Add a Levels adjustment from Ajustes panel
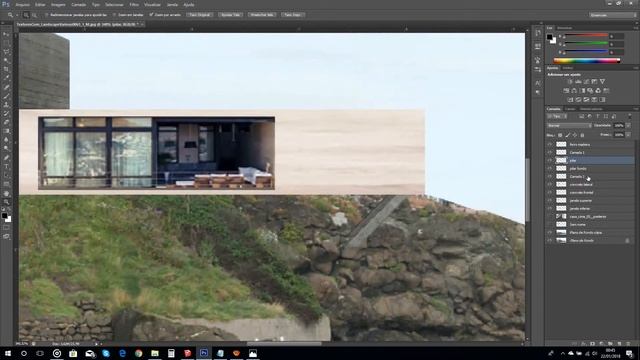Screen dimensions: 640x360 578,82
